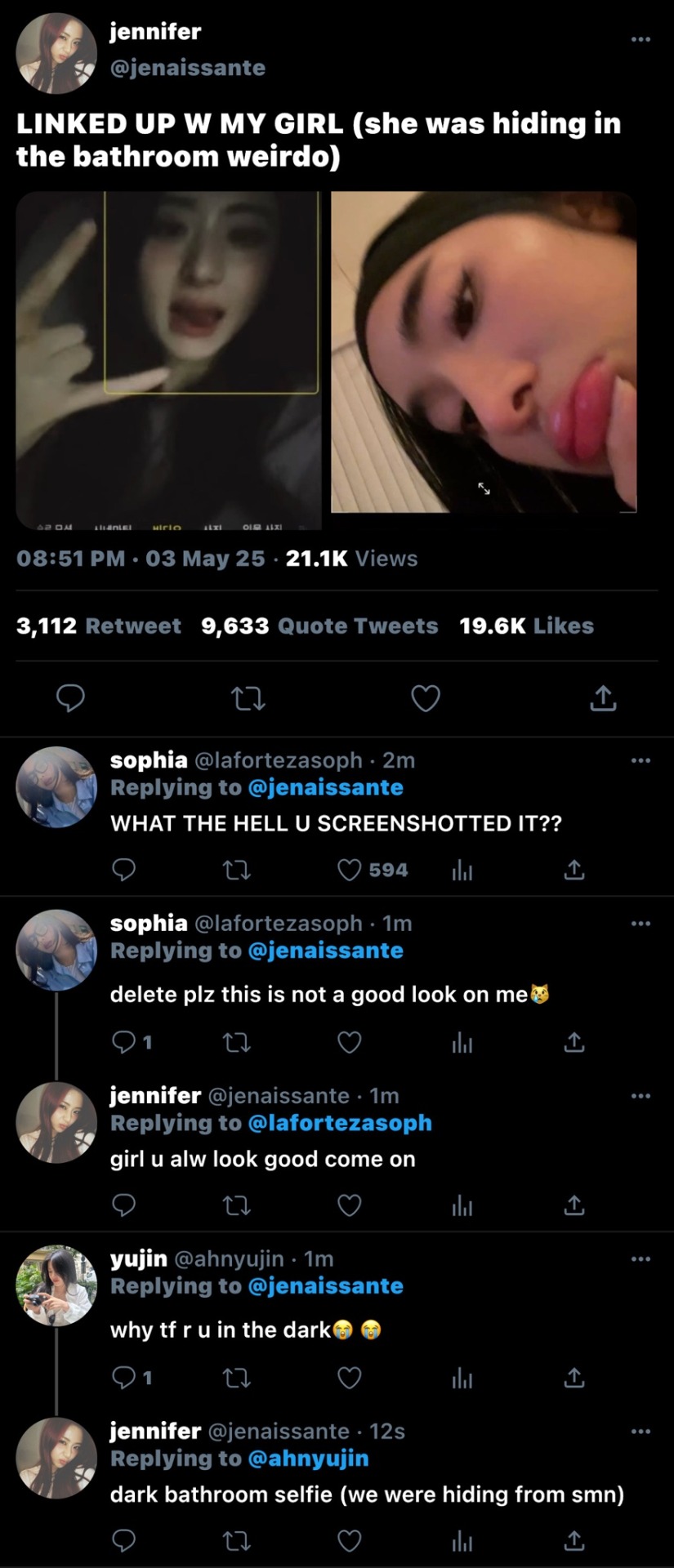Open @lafortezasoph mention in jennifer's reply
The image size is (674, 1568).
click(x=339, y=1123)
